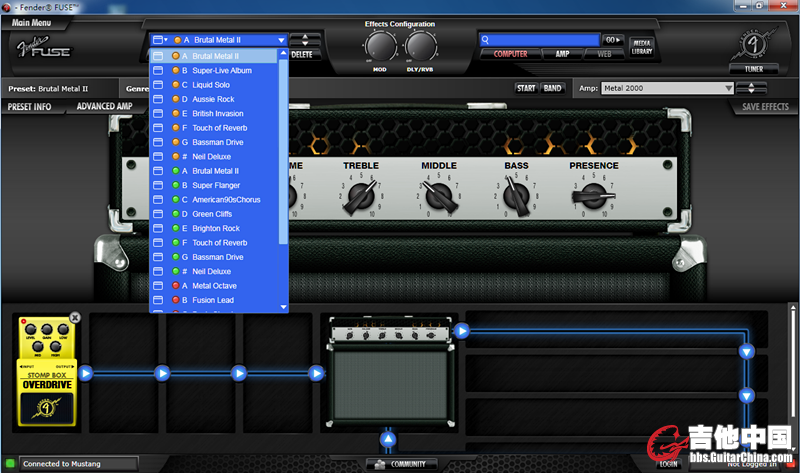
Task: Click the amp model up/down stepper
Action: [x=751, y=88]
